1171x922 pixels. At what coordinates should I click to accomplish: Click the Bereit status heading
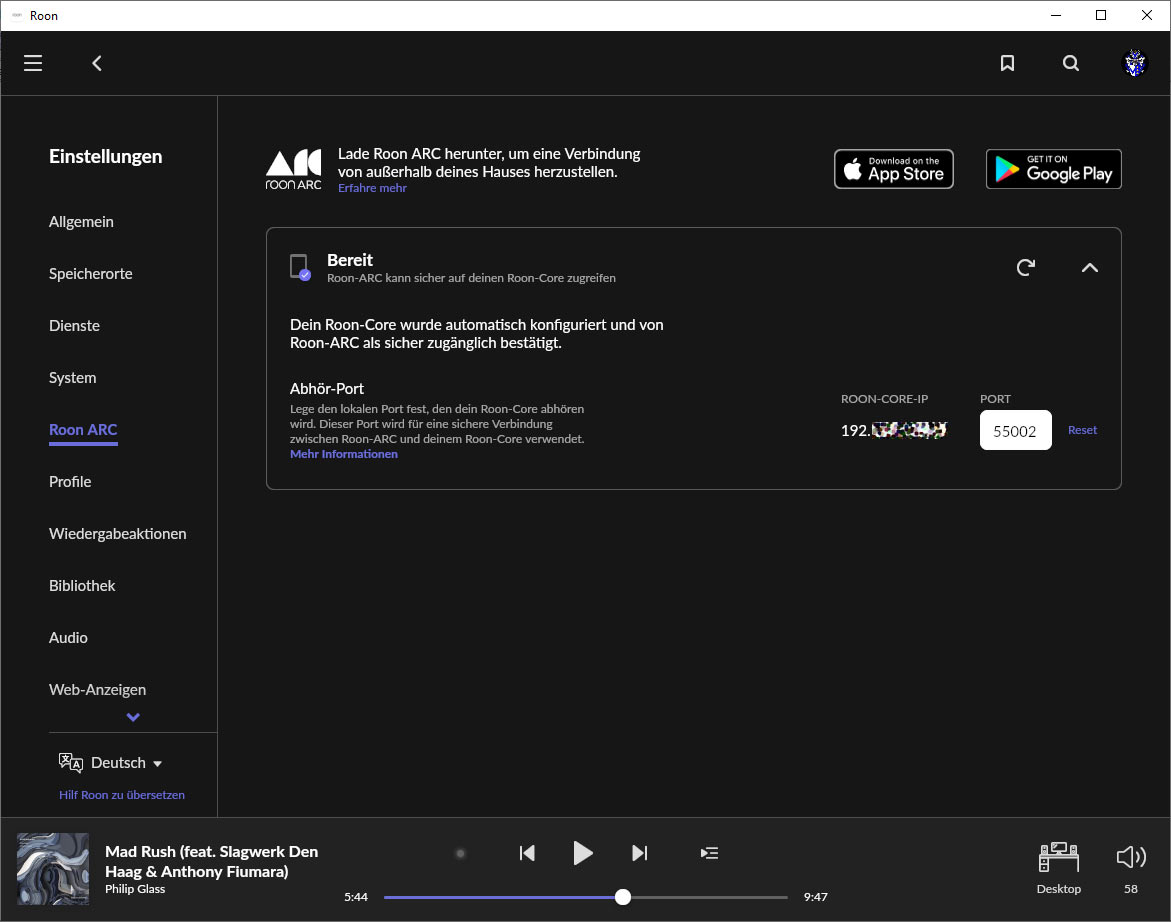(350, 260)
